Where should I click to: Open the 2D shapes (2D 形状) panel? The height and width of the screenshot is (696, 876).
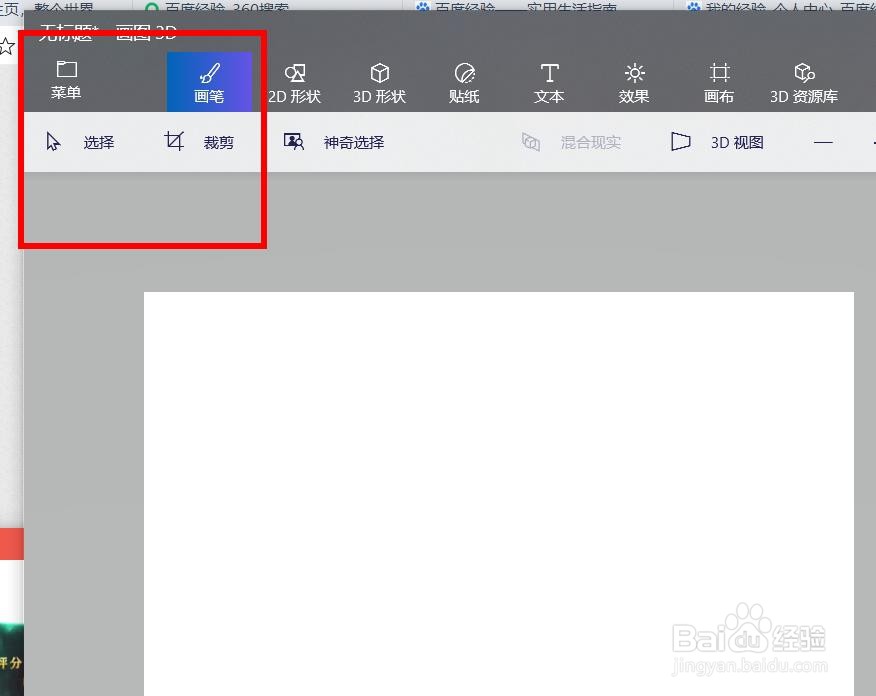coord(295,81)
